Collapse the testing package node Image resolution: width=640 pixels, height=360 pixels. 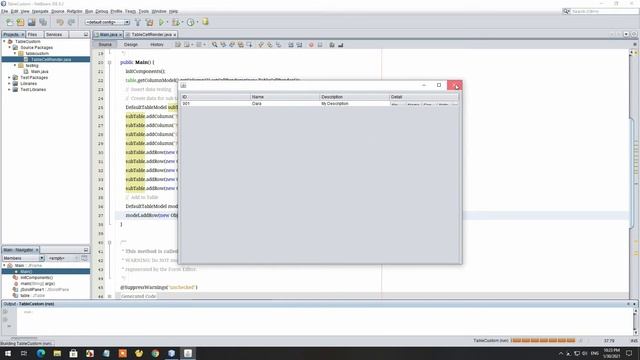coord(15,65)
